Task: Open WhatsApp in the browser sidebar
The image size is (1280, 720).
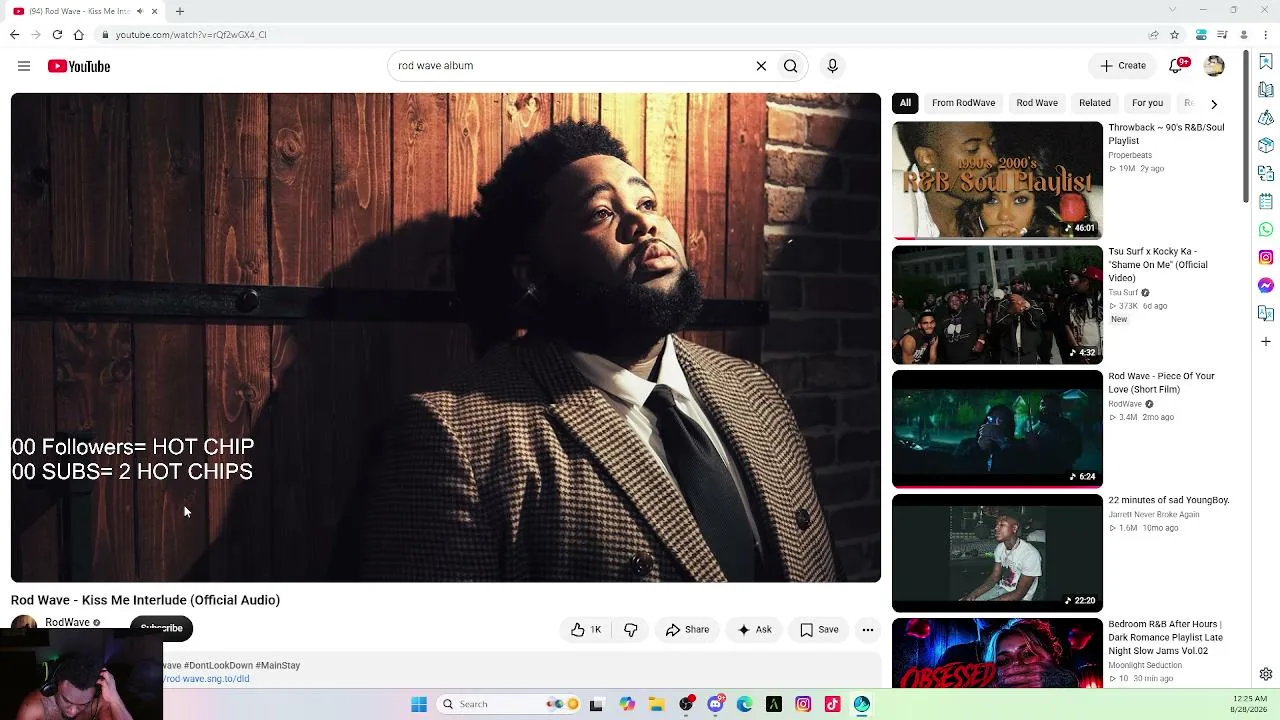Action: [x=1266, y=230]
